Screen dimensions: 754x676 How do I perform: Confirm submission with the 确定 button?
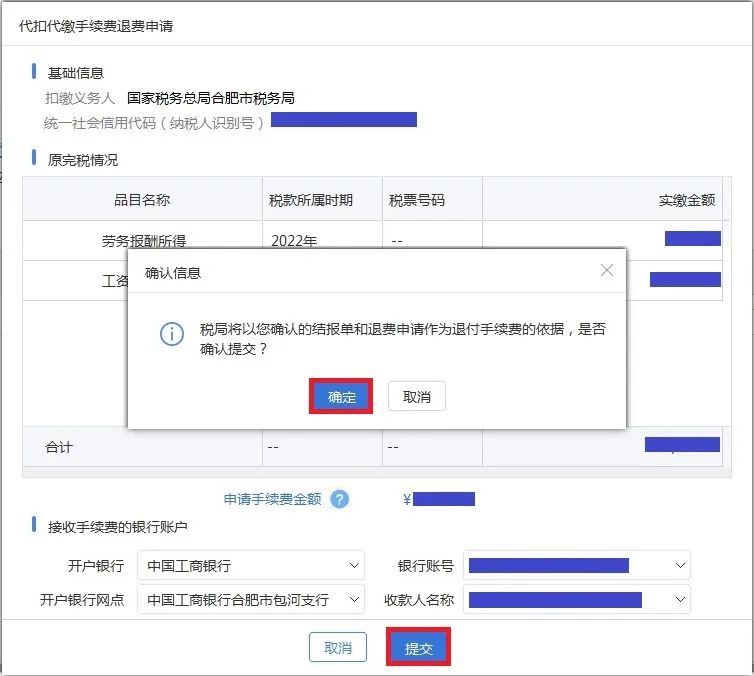point(341,396)
